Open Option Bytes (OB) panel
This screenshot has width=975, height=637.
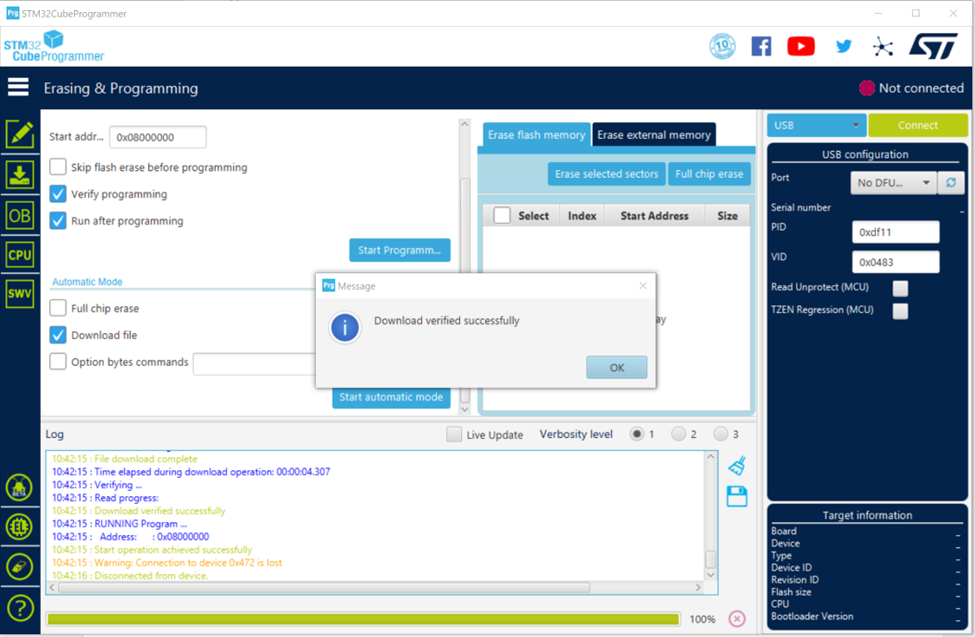click(x=20, y=216)
